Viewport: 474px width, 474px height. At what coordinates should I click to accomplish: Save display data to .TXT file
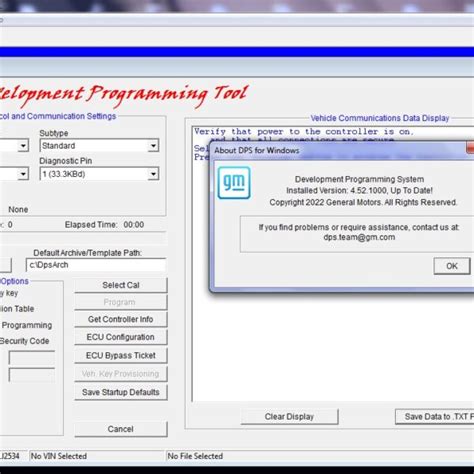coord(435,417)
